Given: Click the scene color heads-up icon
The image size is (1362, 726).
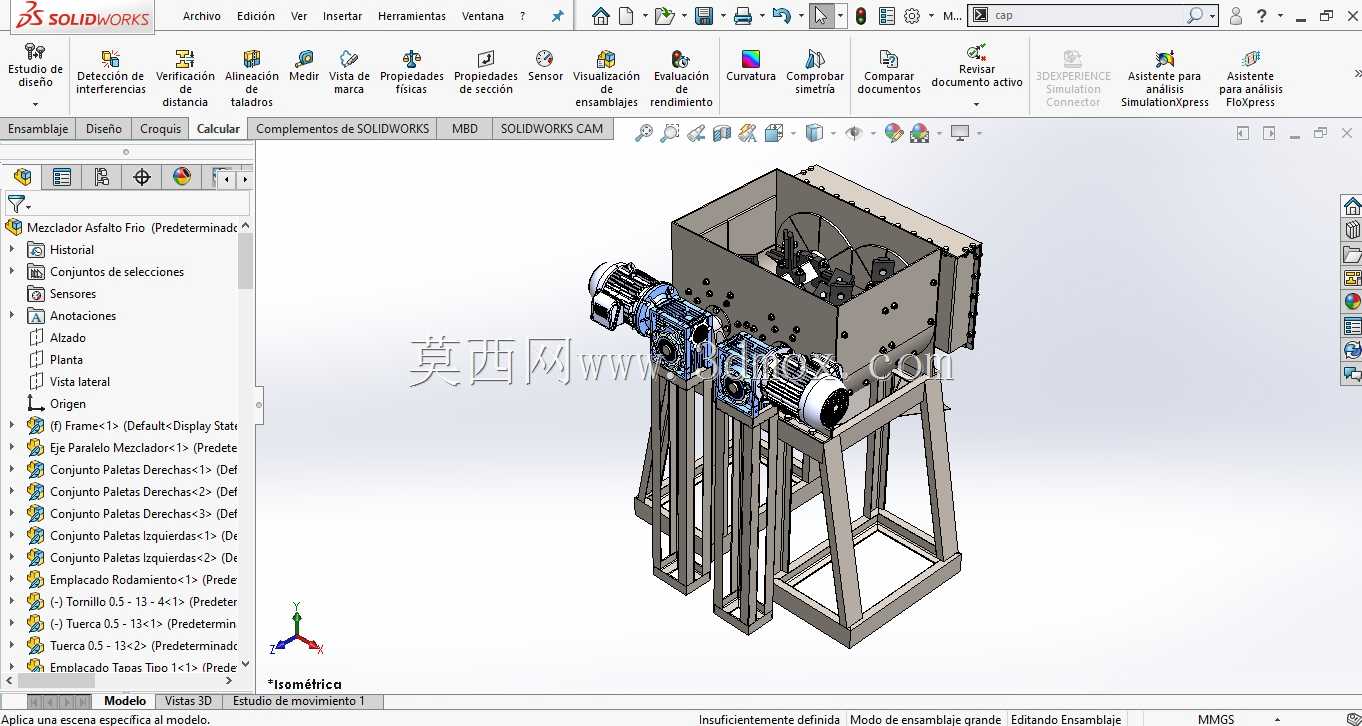Looking at the screenshot, I should click(920, 133).
